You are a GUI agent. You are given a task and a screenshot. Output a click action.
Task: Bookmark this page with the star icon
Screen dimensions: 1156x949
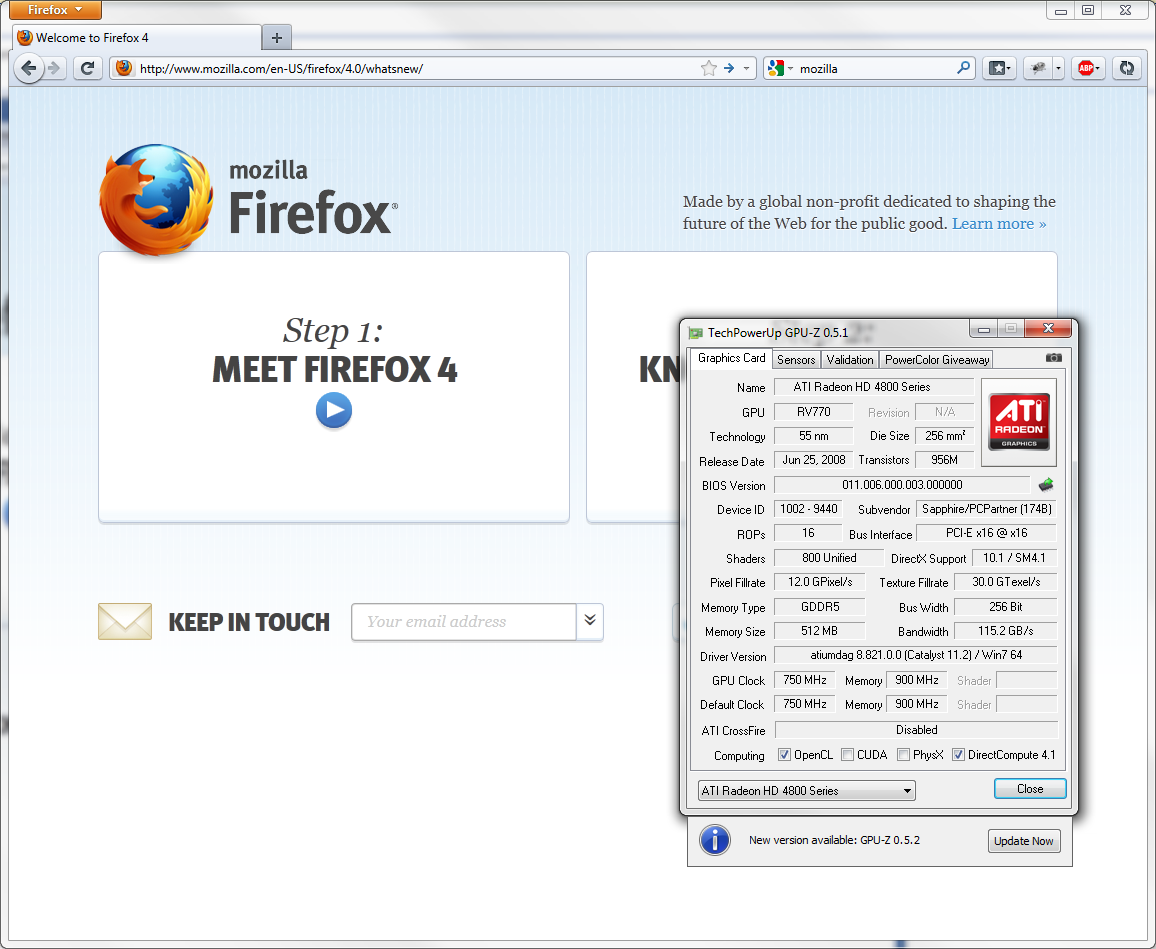point(708,69)
